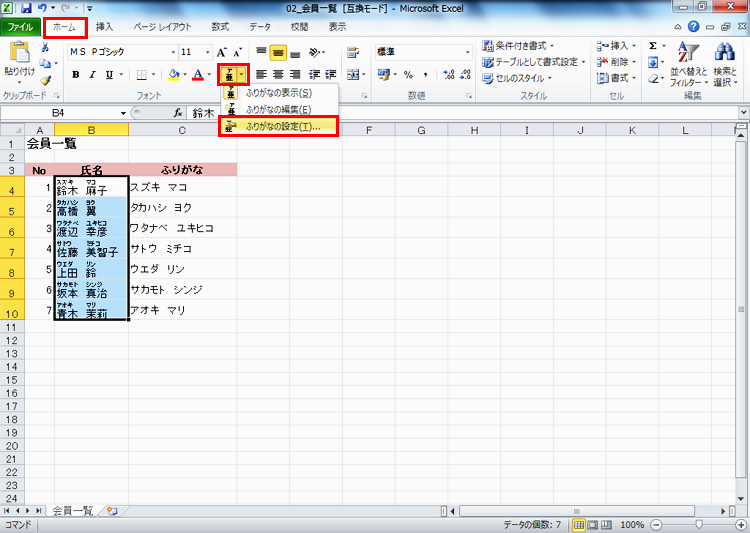Click the AutoSum sigma icon
Screen dimensions: 750x533
[x=653, y=46]
